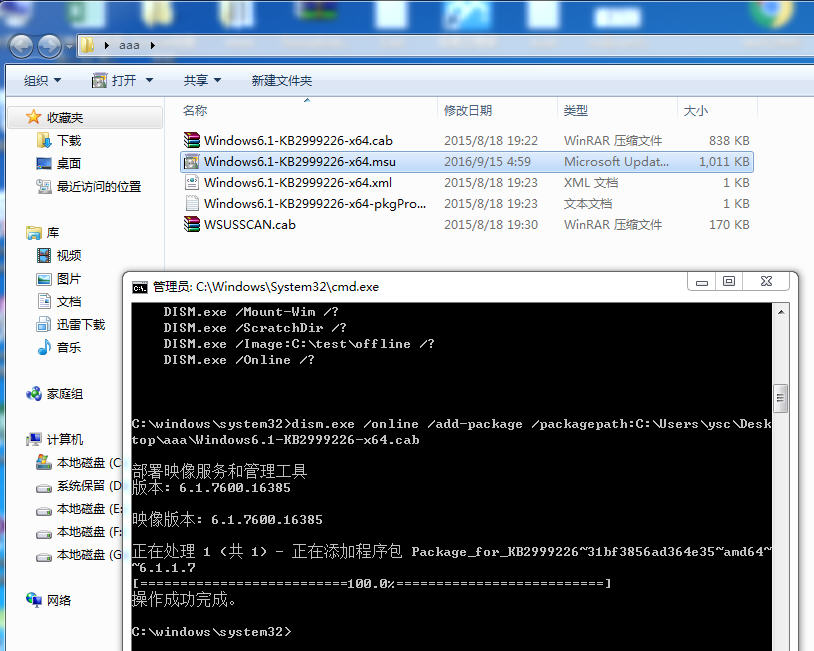Click the 文档 library icon
The width and height of the screenshot is (814, 651).
click(x=44, y=301)
